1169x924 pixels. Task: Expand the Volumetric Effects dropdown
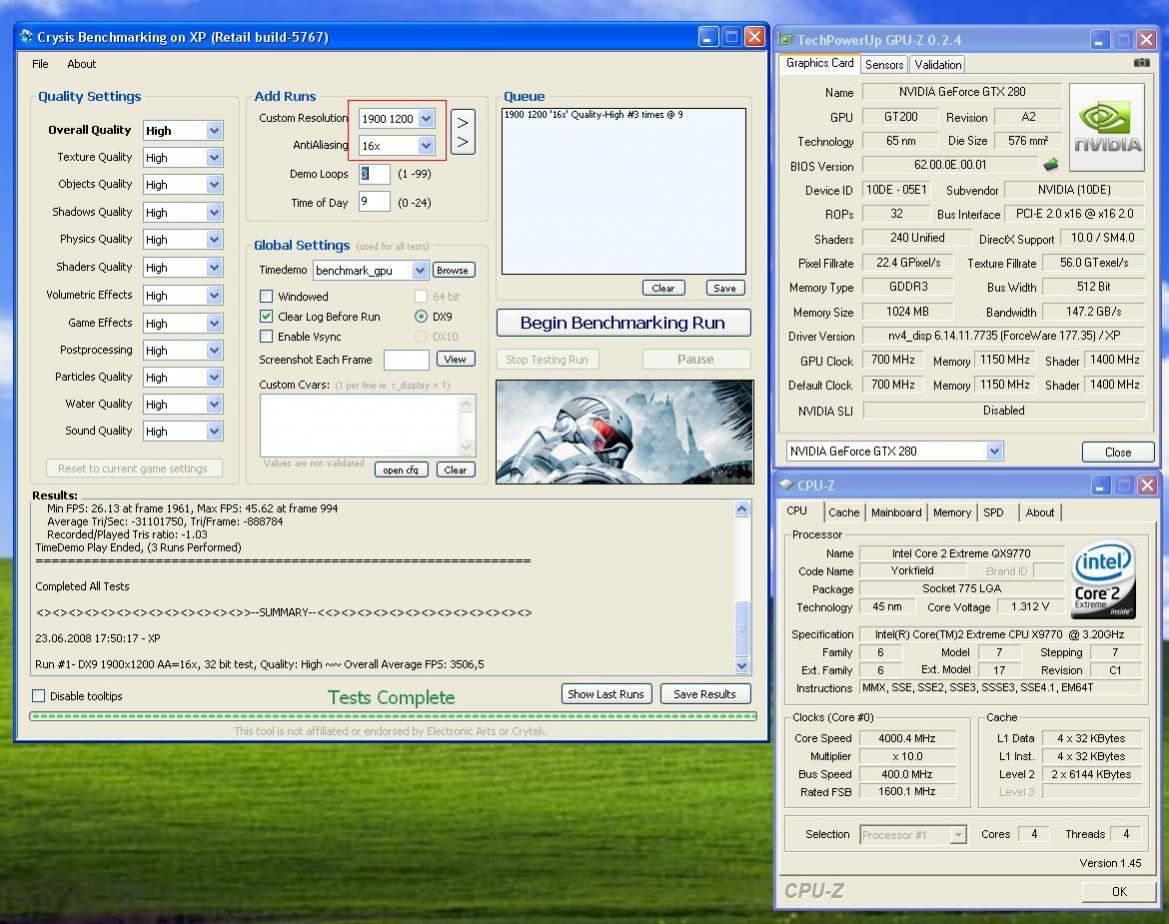tap(214, 295)
